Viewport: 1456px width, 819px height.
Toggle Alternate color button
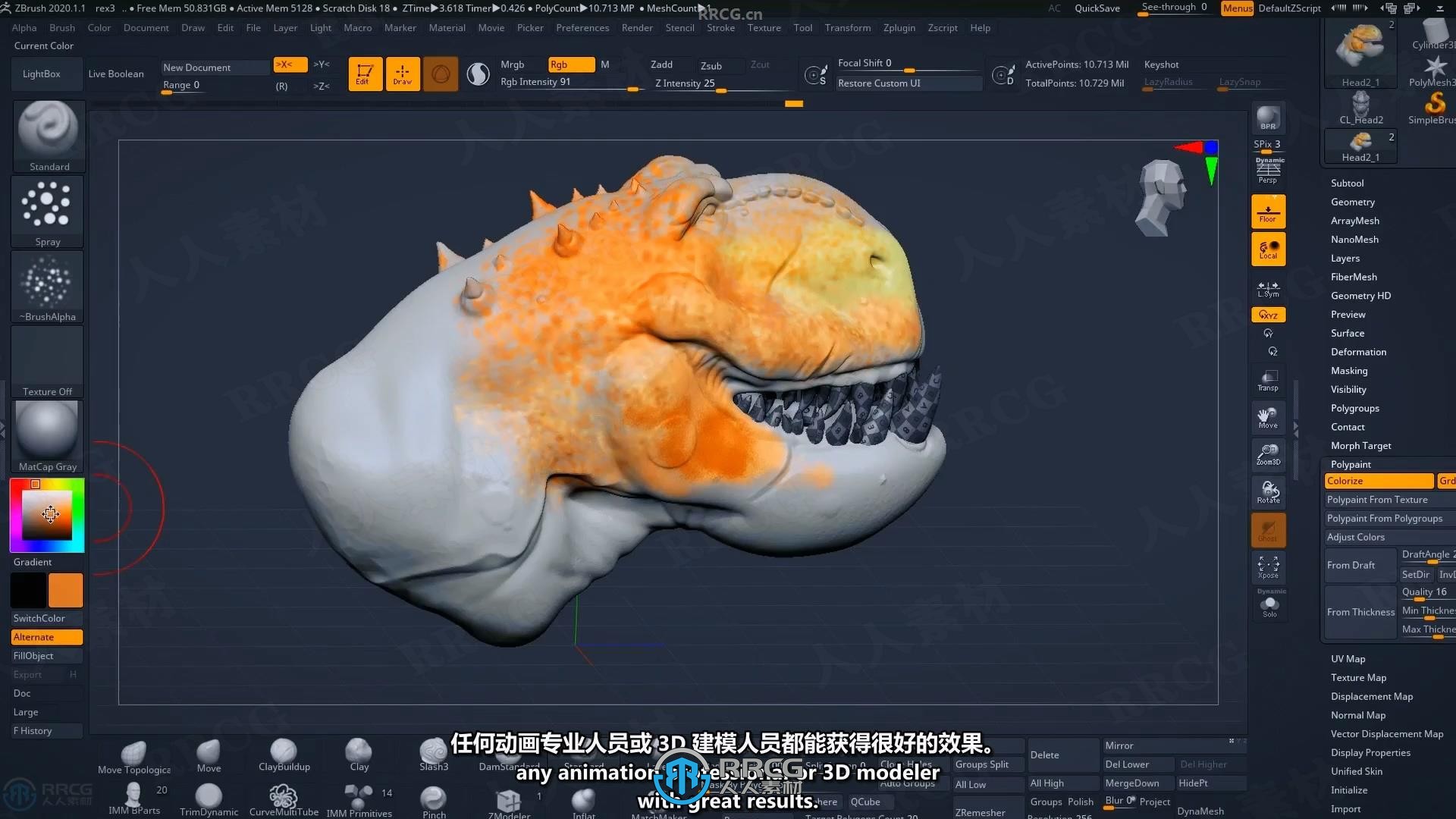click(x=47, y=637)
